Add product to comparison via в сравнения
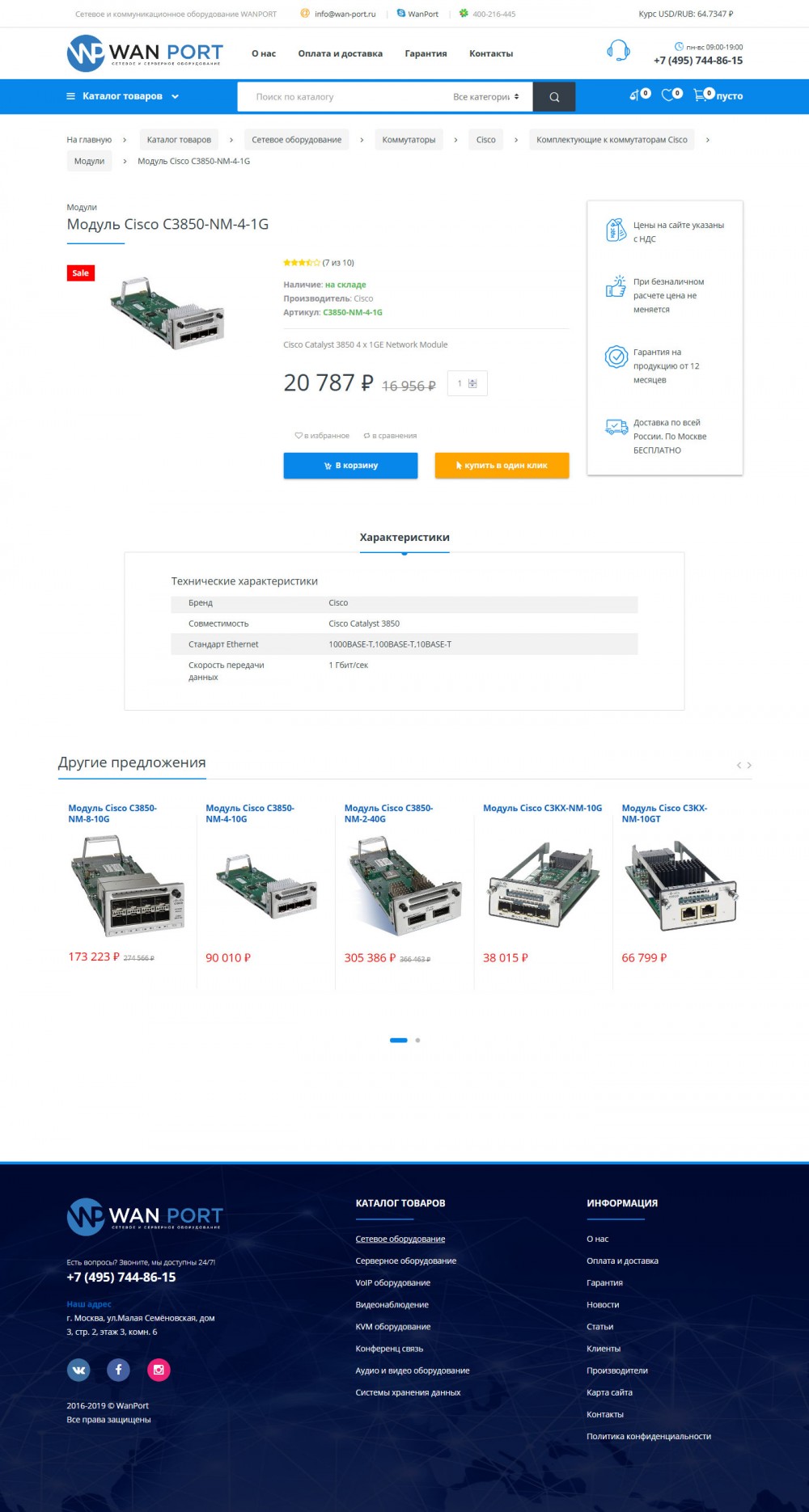809x1512 pixels. 390,436
